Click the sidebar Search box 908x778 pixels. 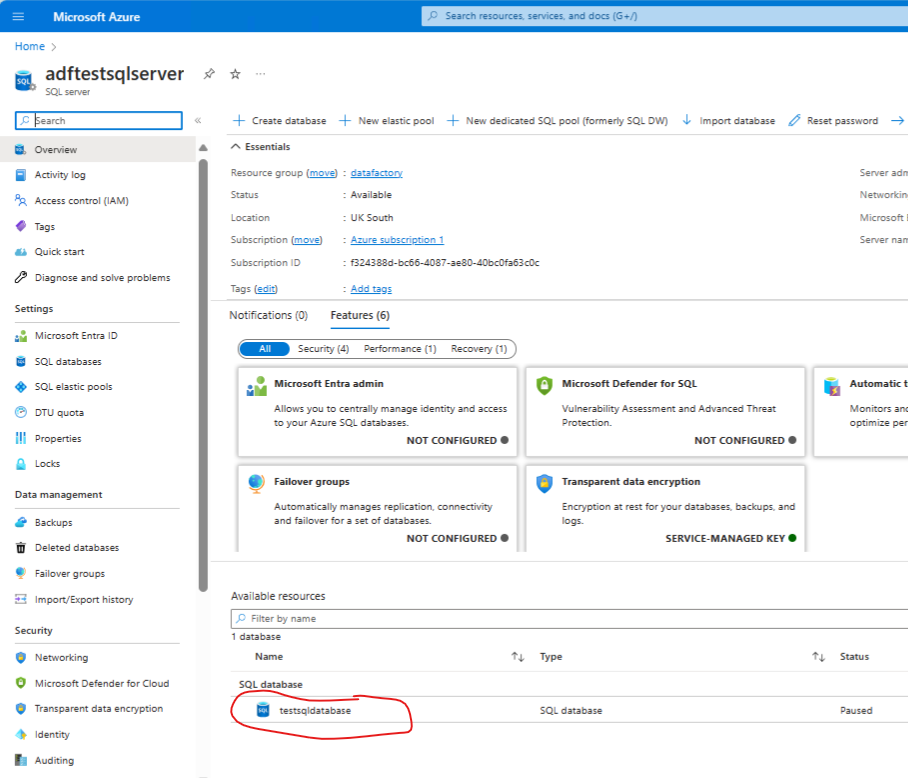98,120
